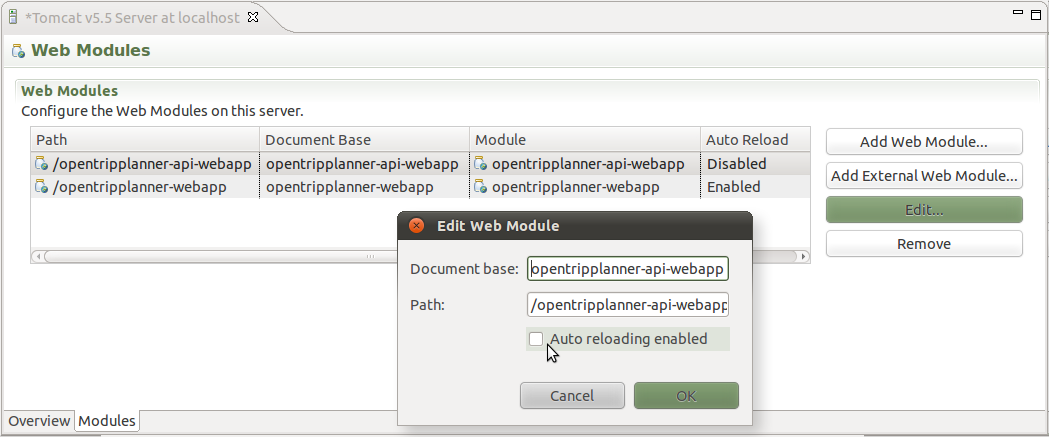Select the Modules tab
Image resolution: width=1049 pixels, height=437 pixels.
(107, 421)
